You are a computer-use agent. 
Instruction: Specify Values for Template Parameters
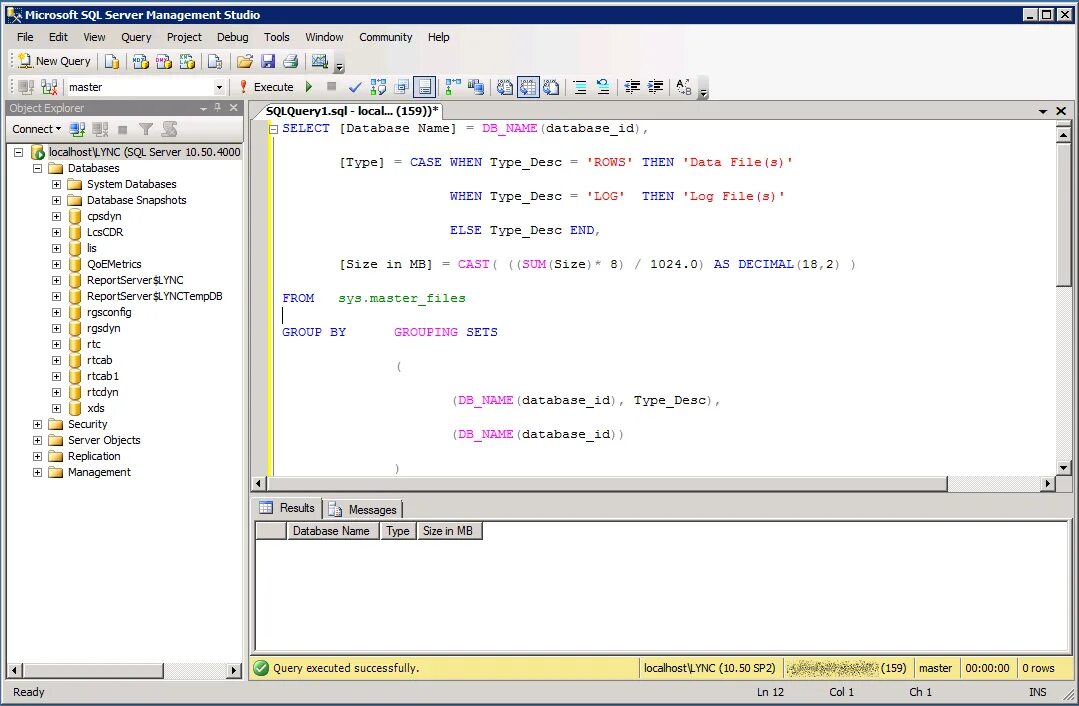point(683,87)
